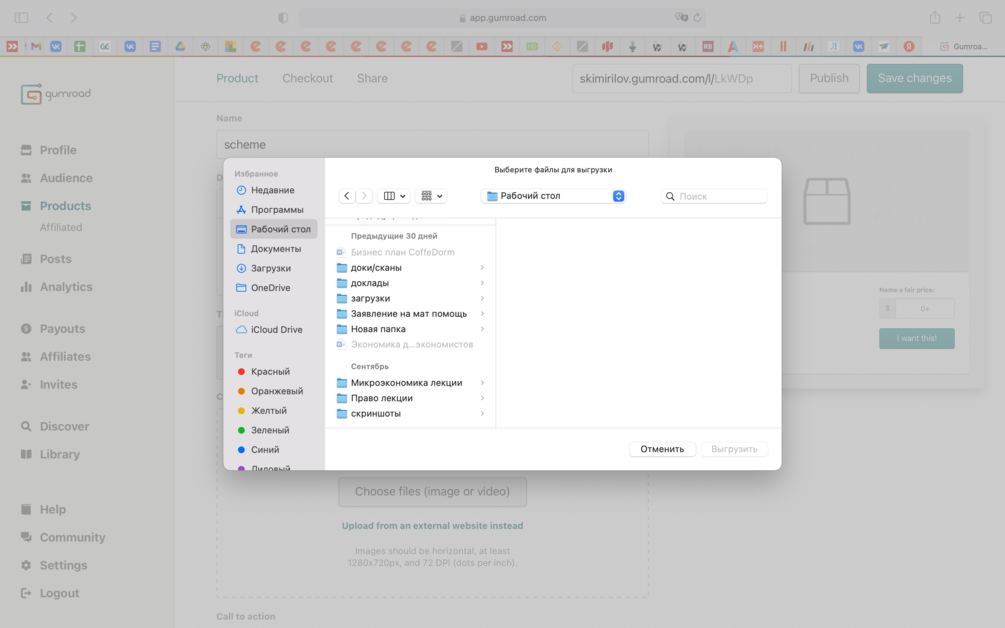1005x628 pixels.
Task: Click the translate icon in address bar
Action: pyautogui.click(x=681, y=17)
